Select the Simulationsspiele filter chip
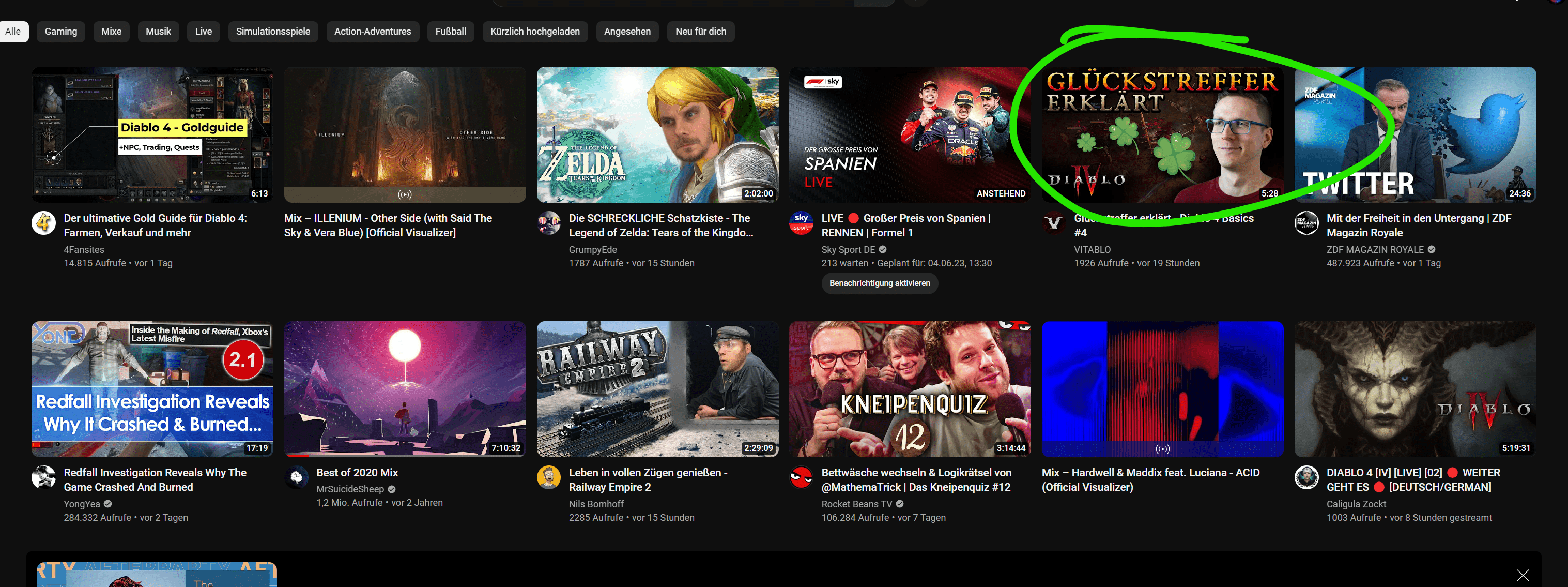Image resolution: width=1568 pixels, height=587 pixels. [x=273, y=32]
